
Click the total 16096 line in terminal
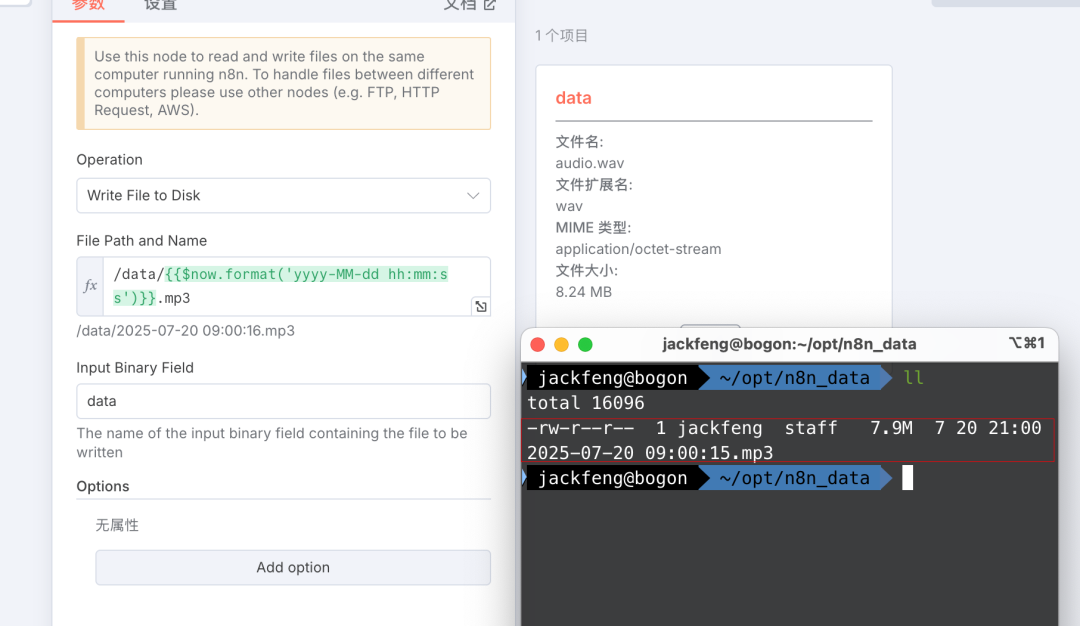point(585,404)
